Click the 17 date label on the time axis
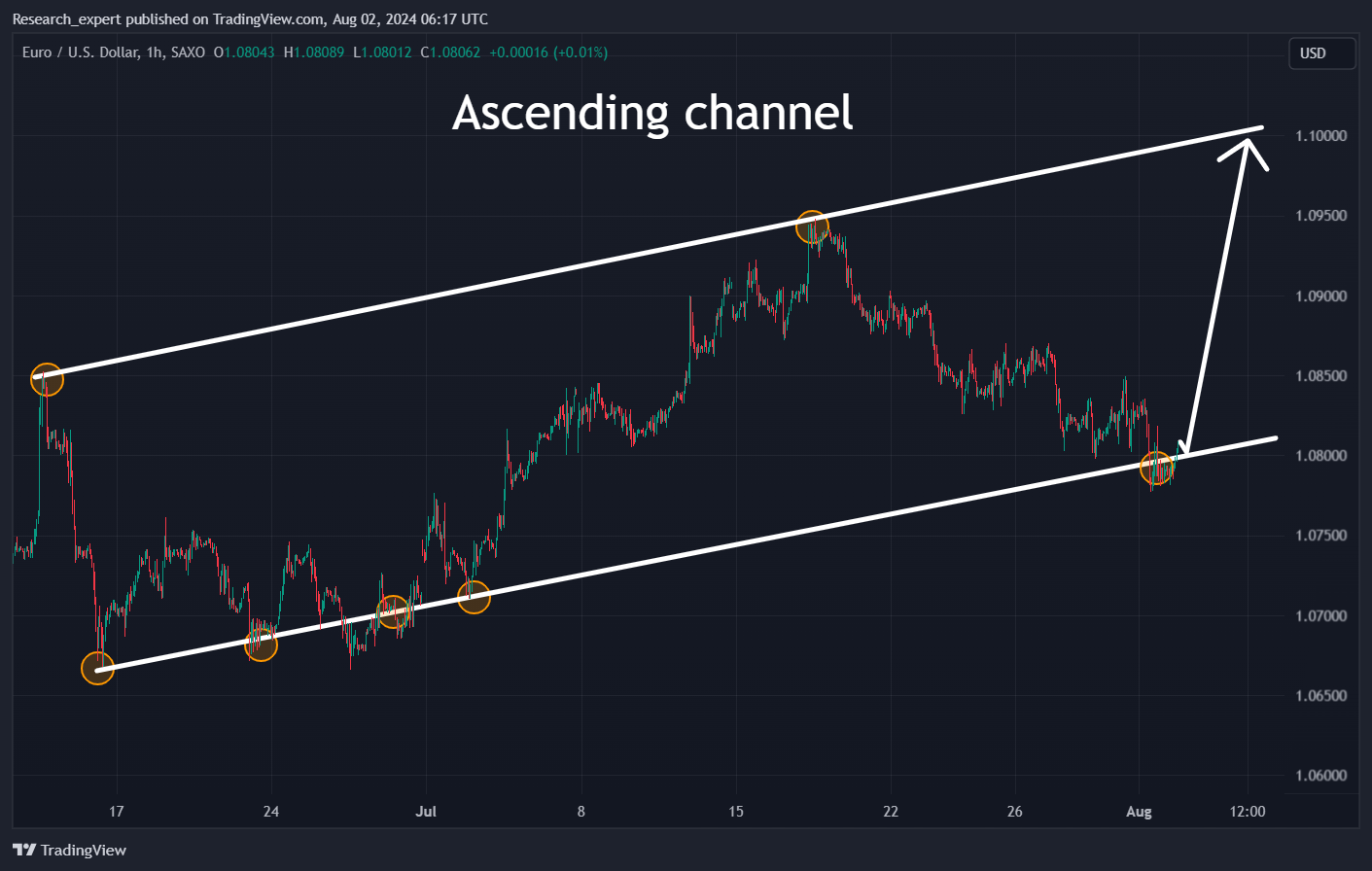The image size is (1372, 871). coord(117,812)
